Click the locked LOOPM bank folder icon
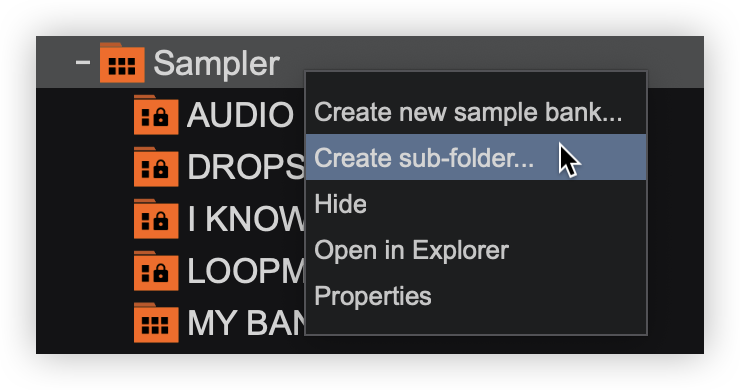740x390 pixels. [x=156, y=271]
